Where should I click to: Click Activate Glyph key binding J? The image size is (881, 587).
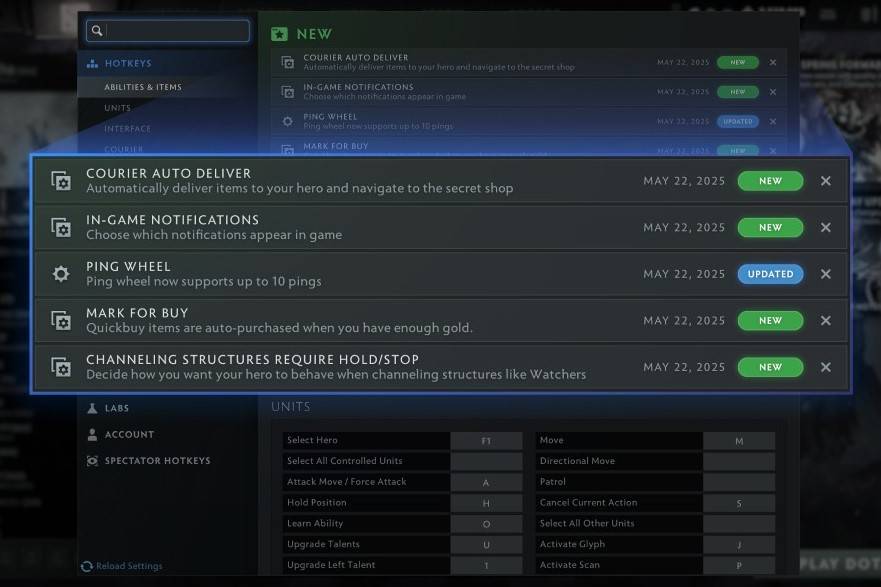739,545
